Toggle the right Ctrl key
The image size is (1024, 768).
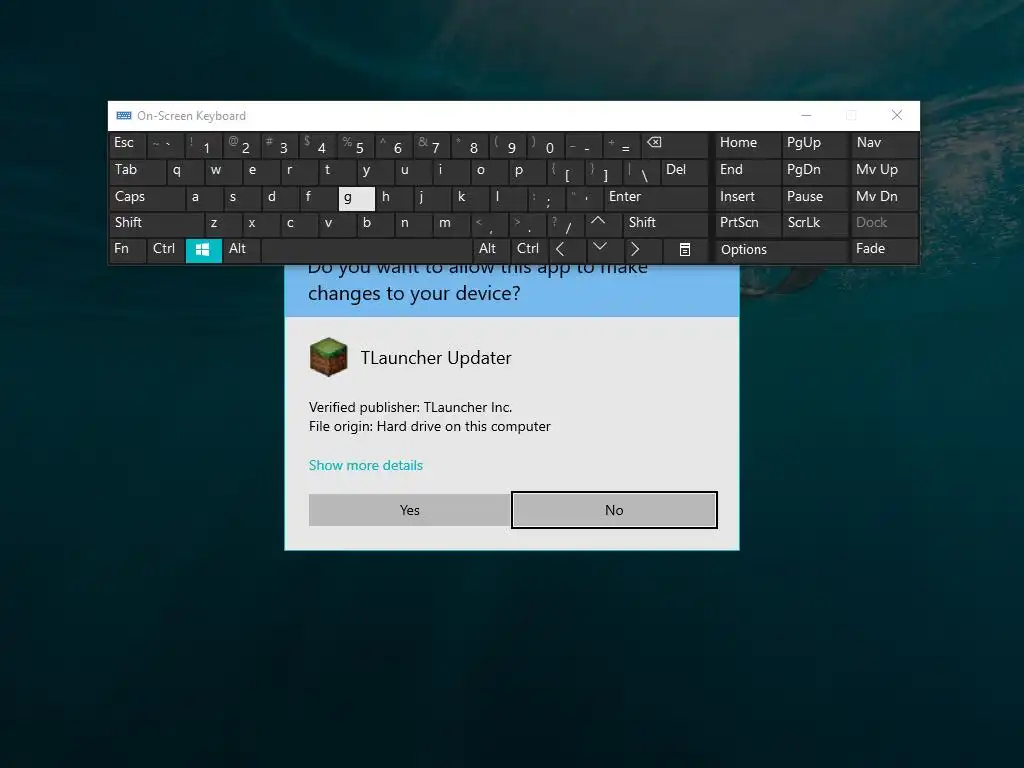point(528,250)
